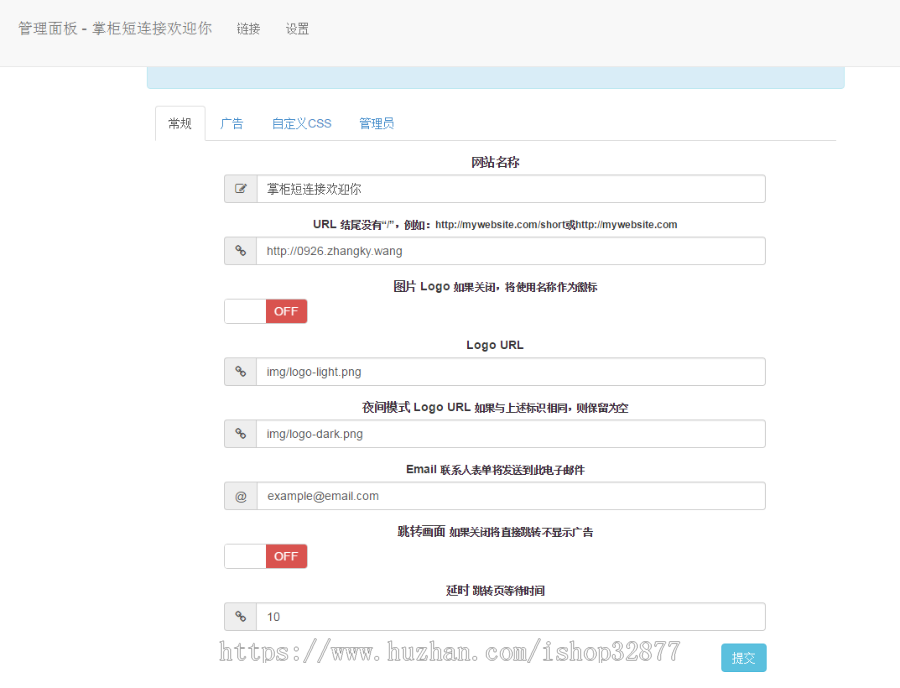Focus the delay input showing 10
This screenshot has height=688, width=900.
pos(511,617)
